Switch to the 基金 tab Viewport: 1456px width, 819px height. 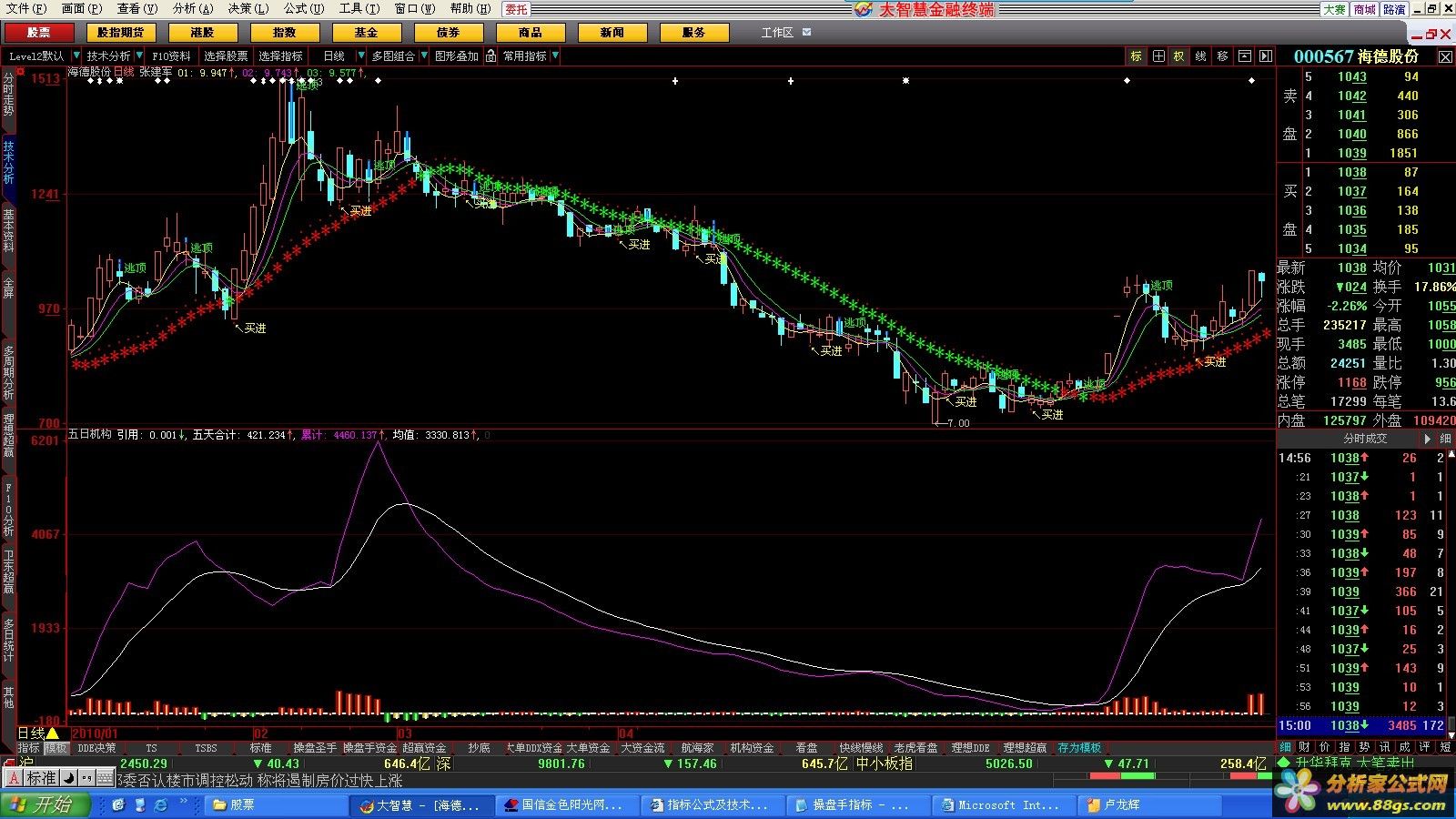click(367, 33)
